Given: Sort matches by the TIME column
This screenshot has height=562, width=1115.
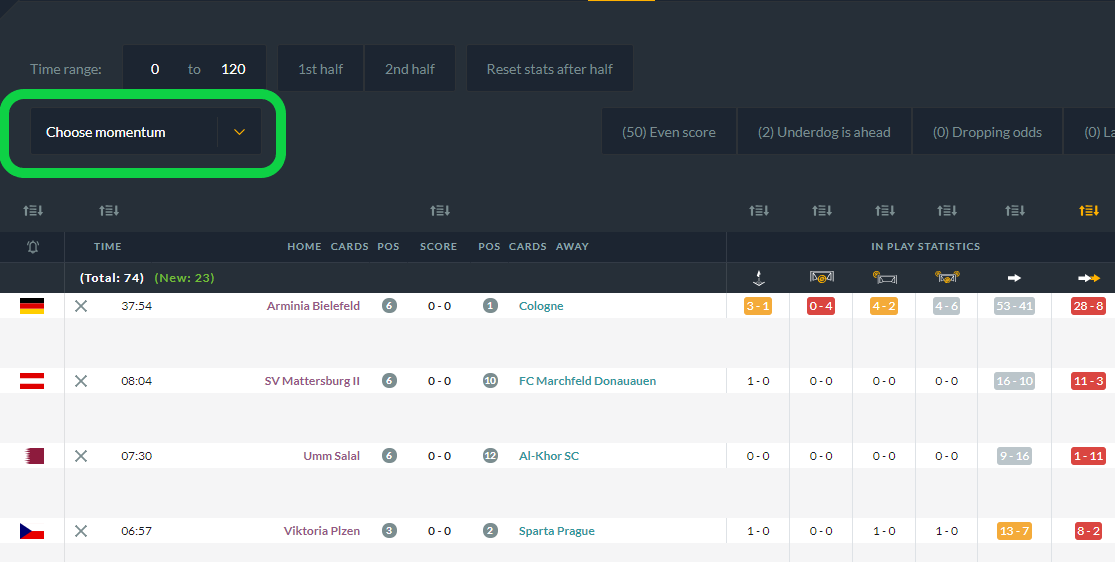Looking at the screenshot, I should (109, 211).
